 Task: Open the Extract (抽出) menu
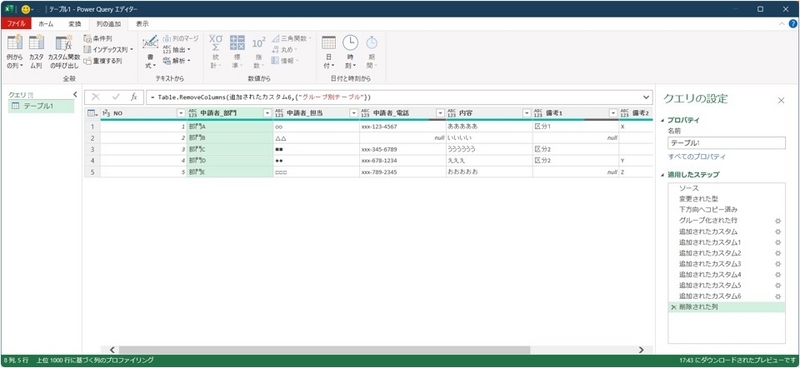(x=177, y=50)
